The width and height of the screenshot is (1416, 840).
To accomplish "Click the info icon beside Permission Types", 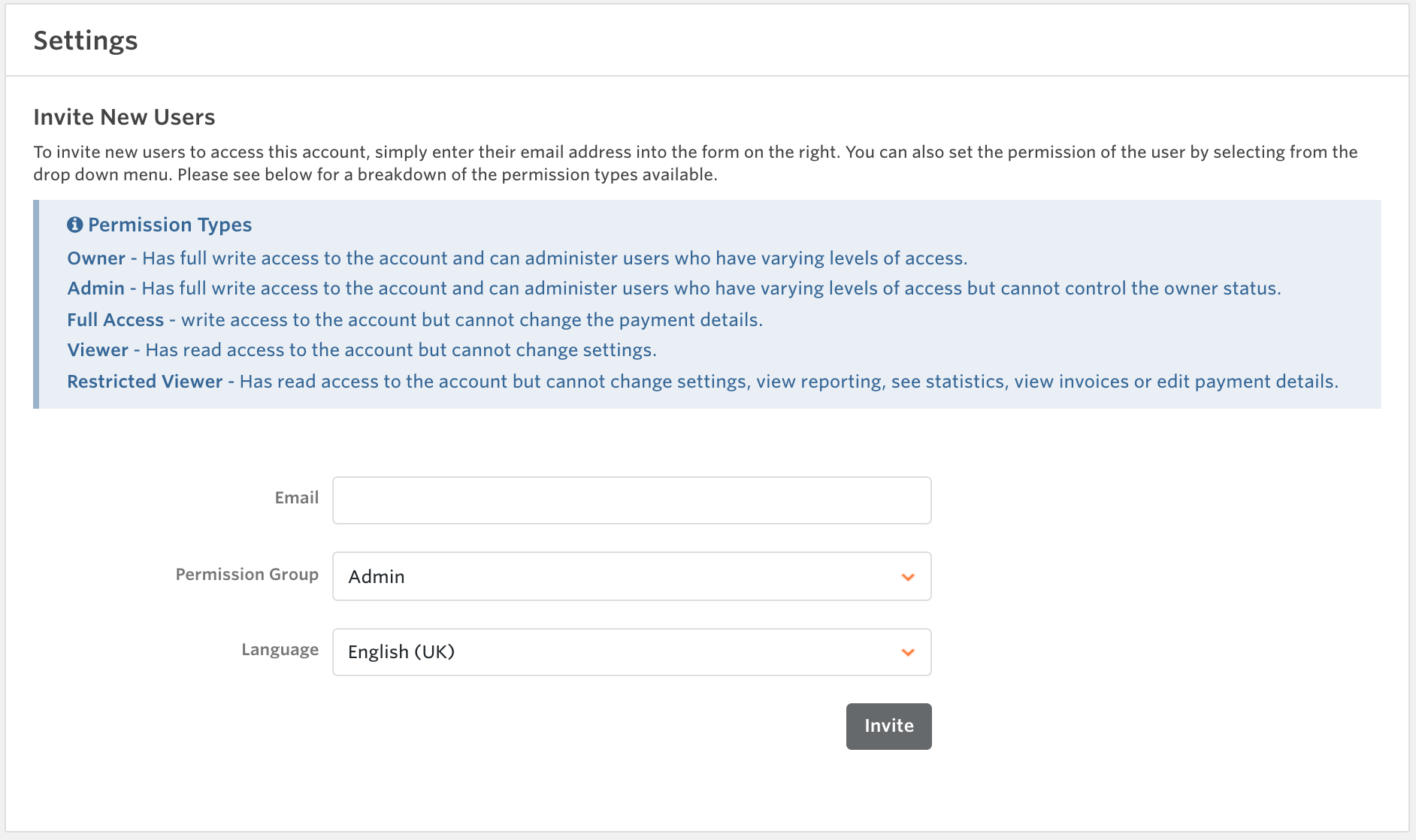I will (x=74, y=225).
